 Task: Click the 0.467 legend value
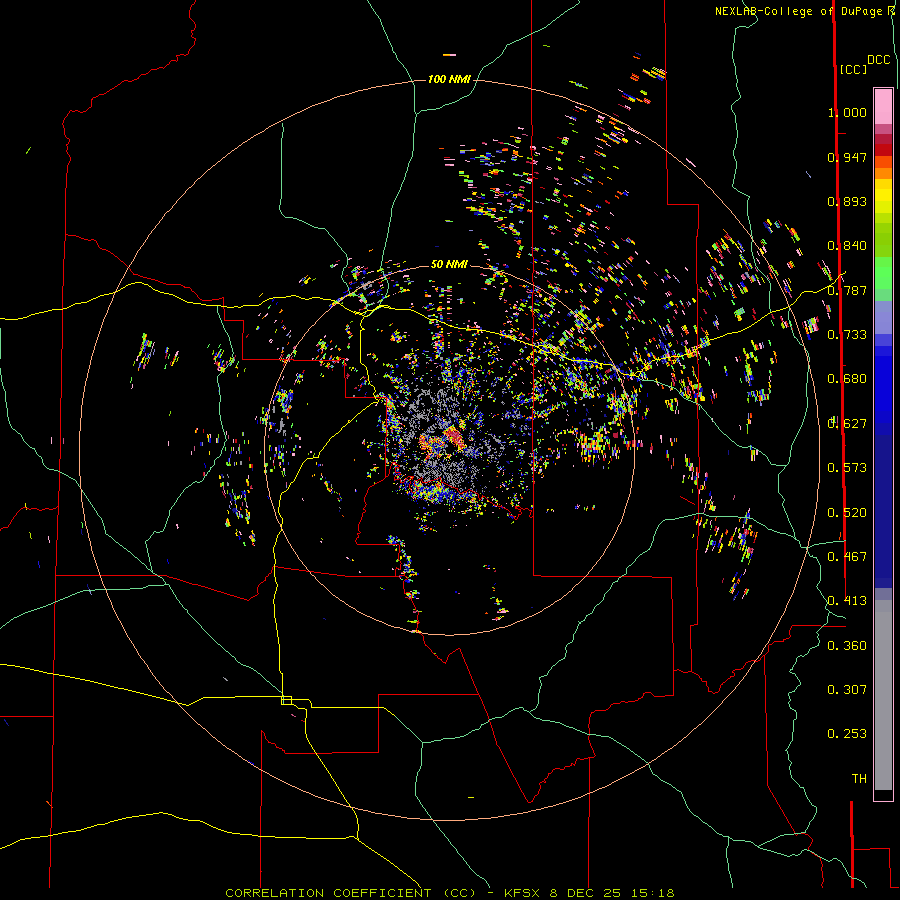847,557
